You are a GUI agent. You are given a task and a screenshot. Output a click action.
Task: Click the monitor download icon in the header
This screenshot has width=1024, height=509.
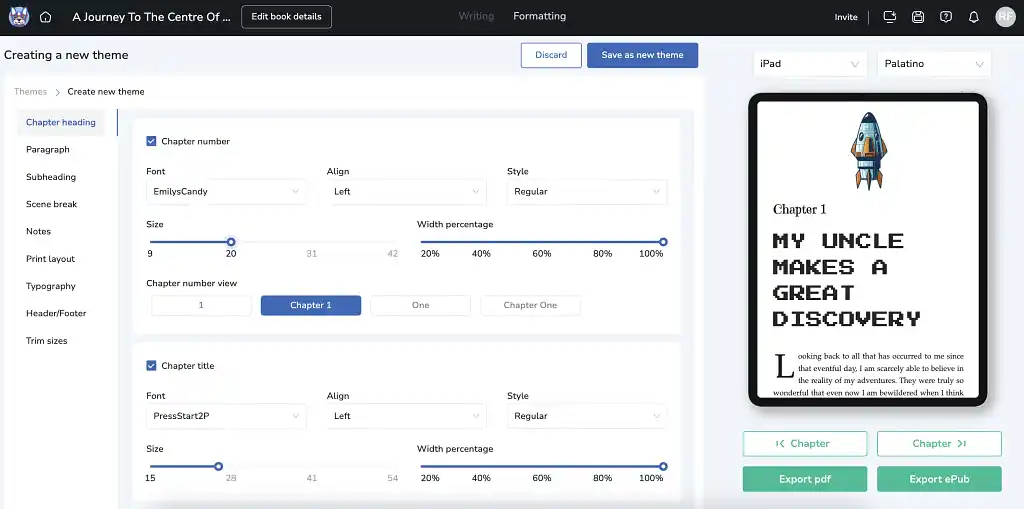coord(890,17)
